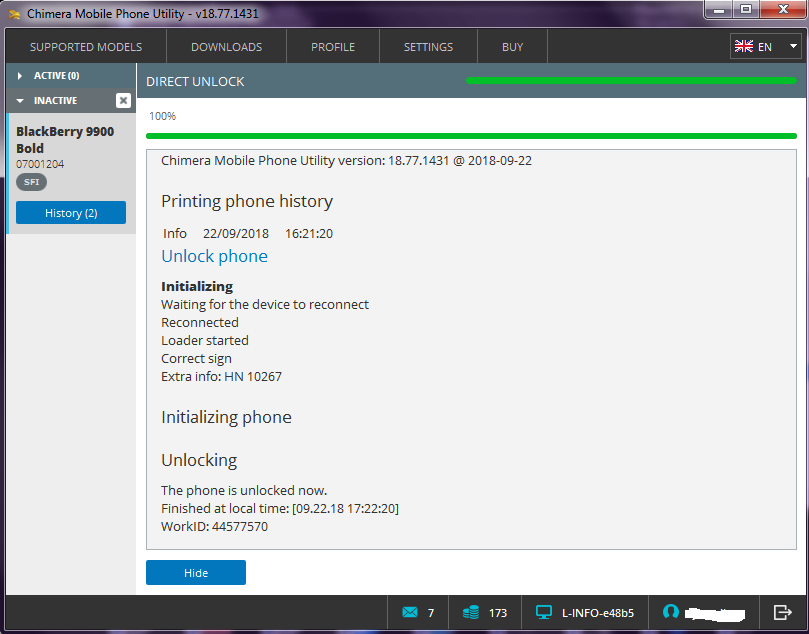Click the user account headset icon
Viewport: 809px width, 634px height.
(x=670, y=612)
